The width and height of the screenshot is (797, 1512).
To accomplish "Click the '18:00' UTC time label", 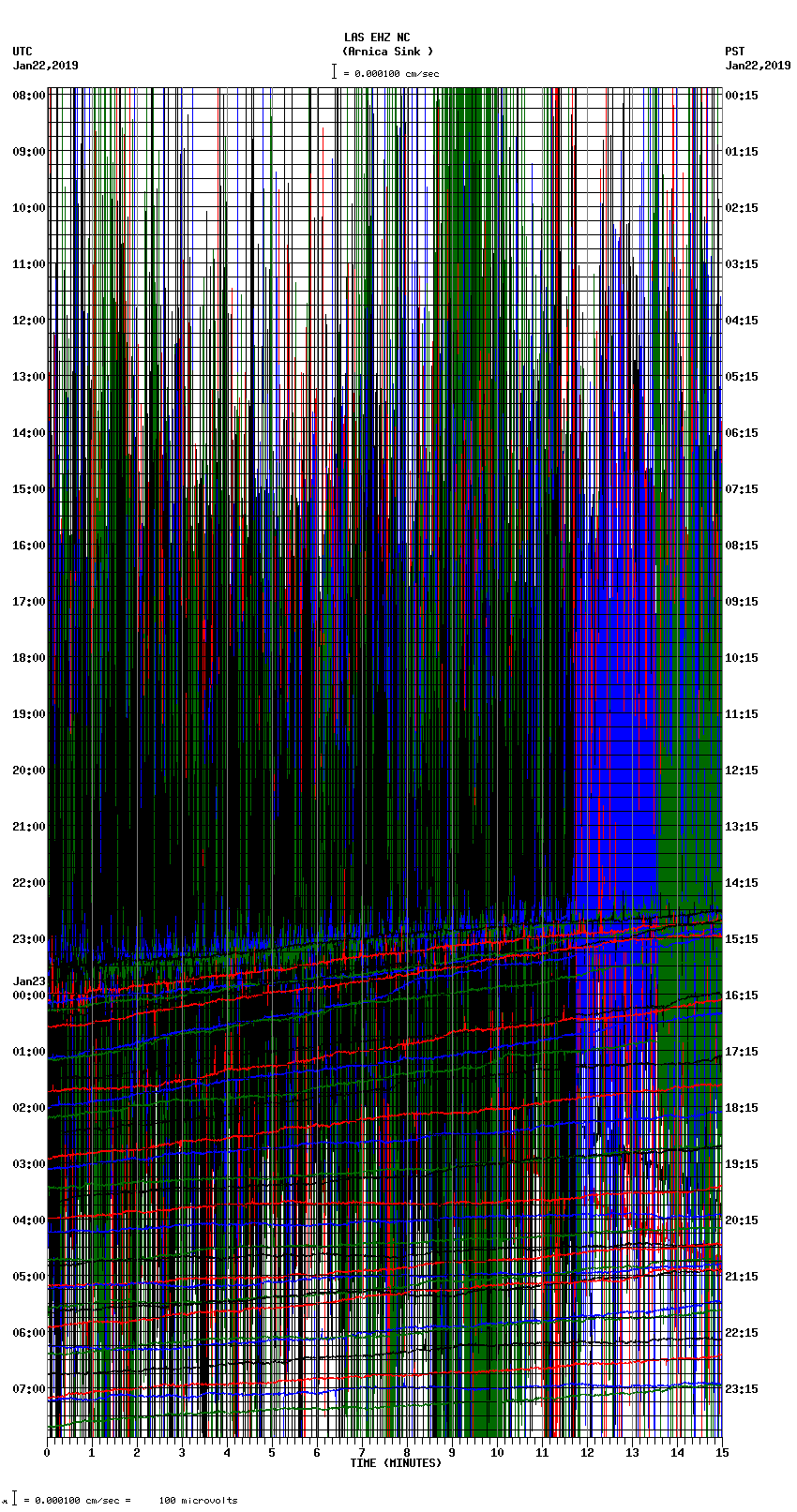I will (x=29, y=658).
